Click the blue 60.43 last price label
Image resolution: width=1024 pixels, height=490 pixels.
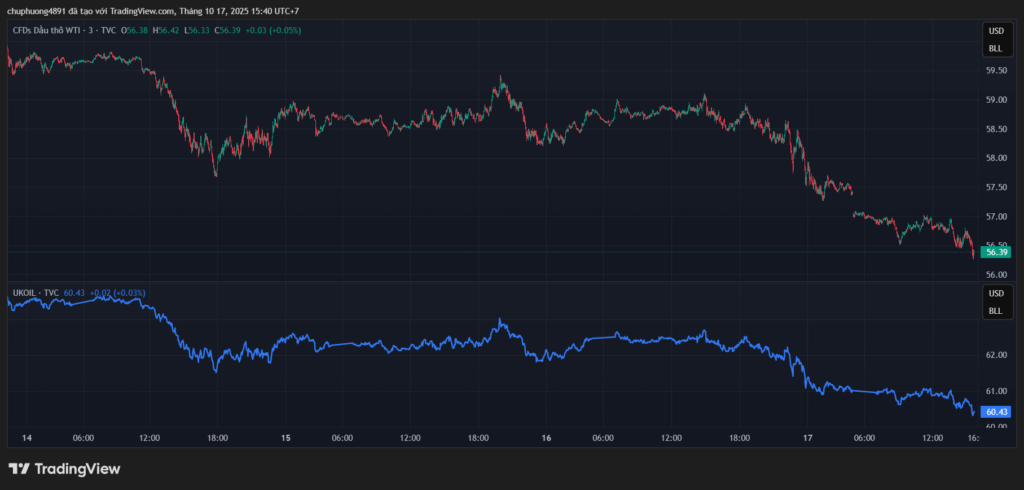[996, 411]
